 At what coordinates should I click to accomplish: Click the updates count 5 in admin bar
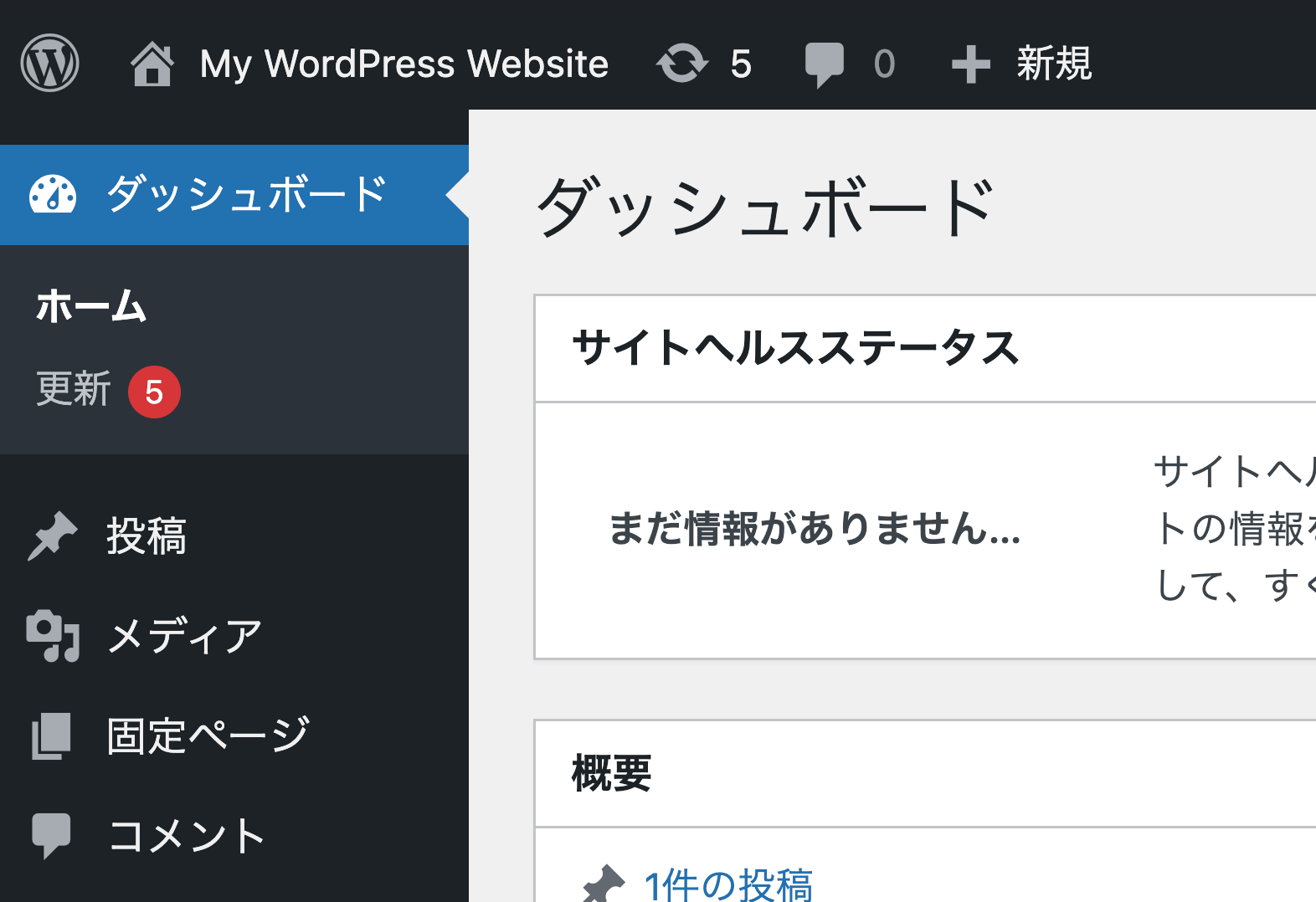click(x=741, y=64)
